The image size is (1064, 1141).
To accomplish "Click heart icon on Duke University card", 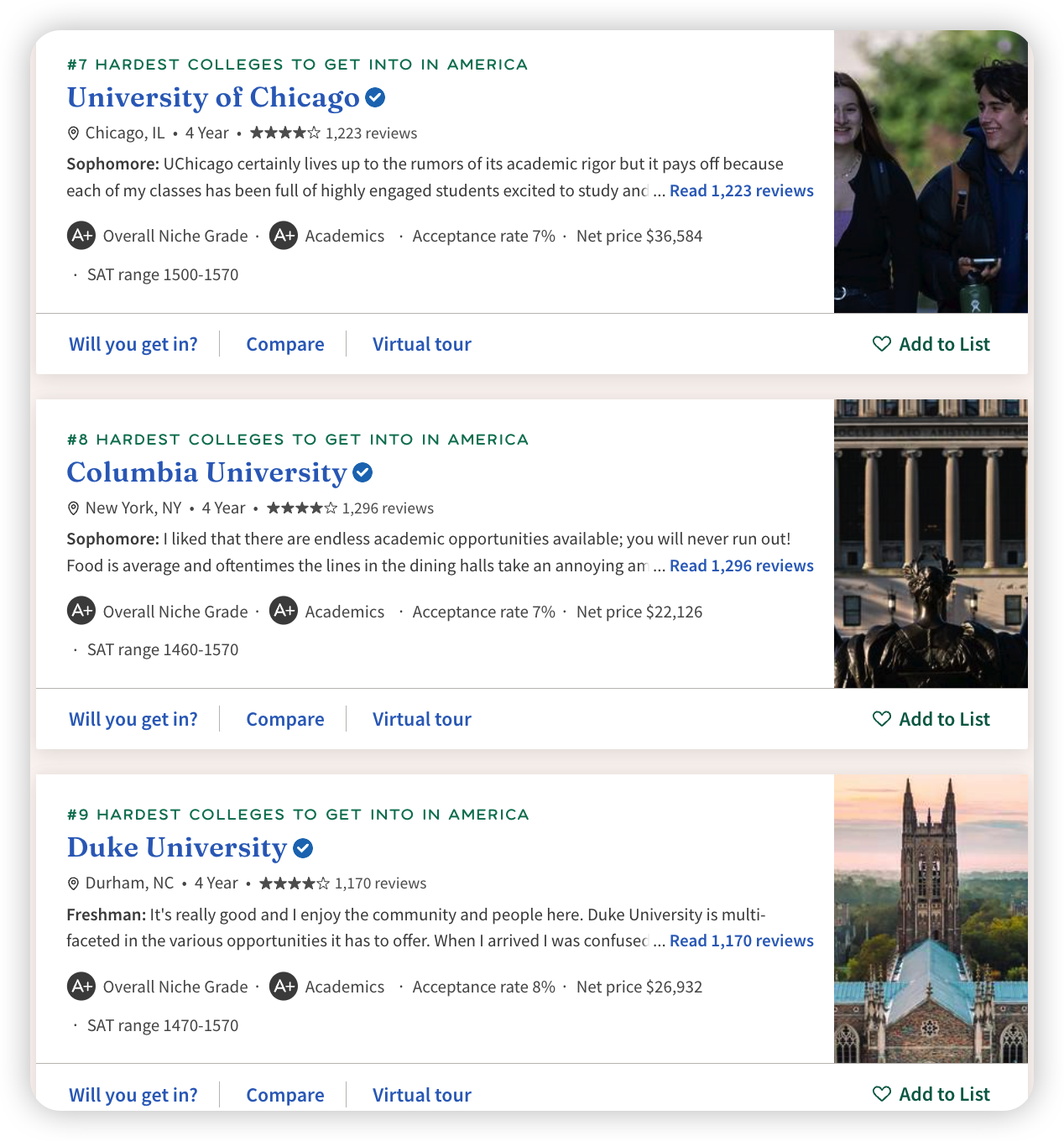I will coord(882,1094).
